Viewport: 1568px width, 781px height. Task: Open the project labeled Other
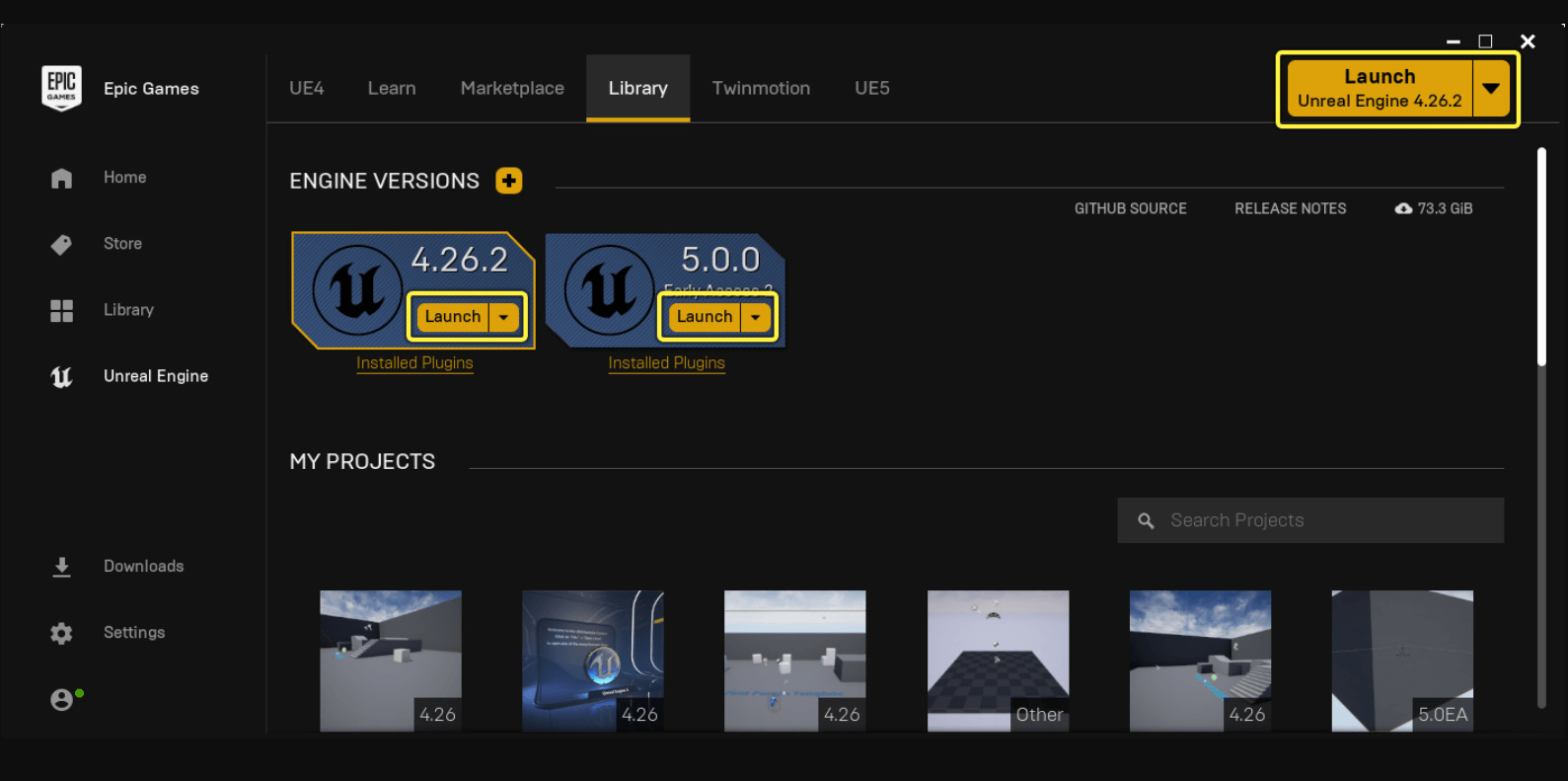998,661
